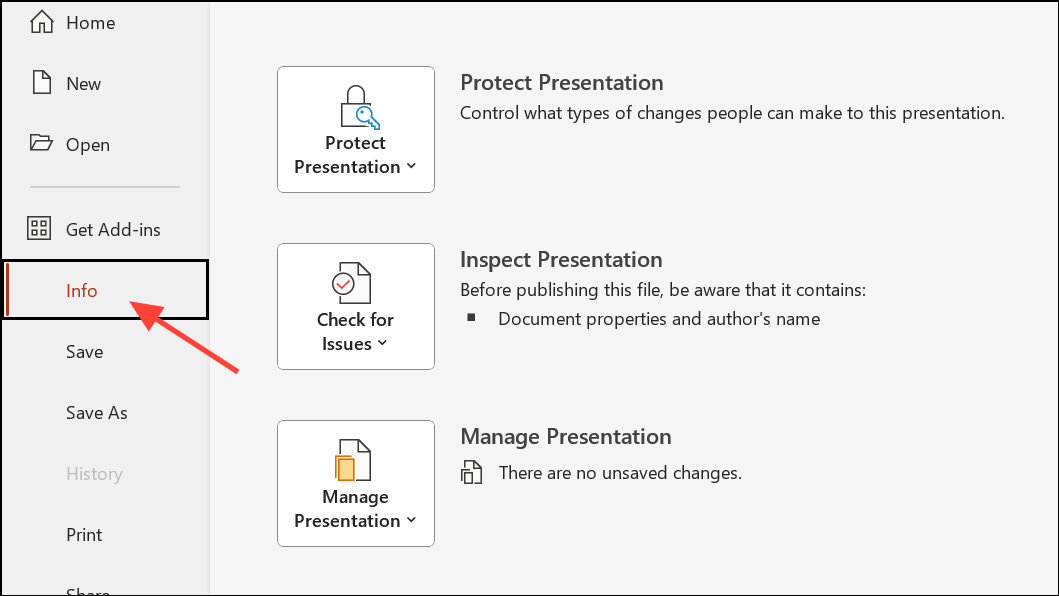Choose Save from the backstage menu
The image size is (1059, 596).
(x=84, y=351)
